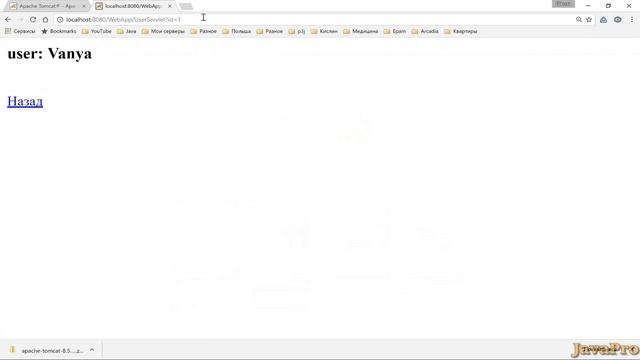Image resolution: width=640 pixels, height=360 pixels.
Task: Open the eye extension icon
Action: (618, 20)
